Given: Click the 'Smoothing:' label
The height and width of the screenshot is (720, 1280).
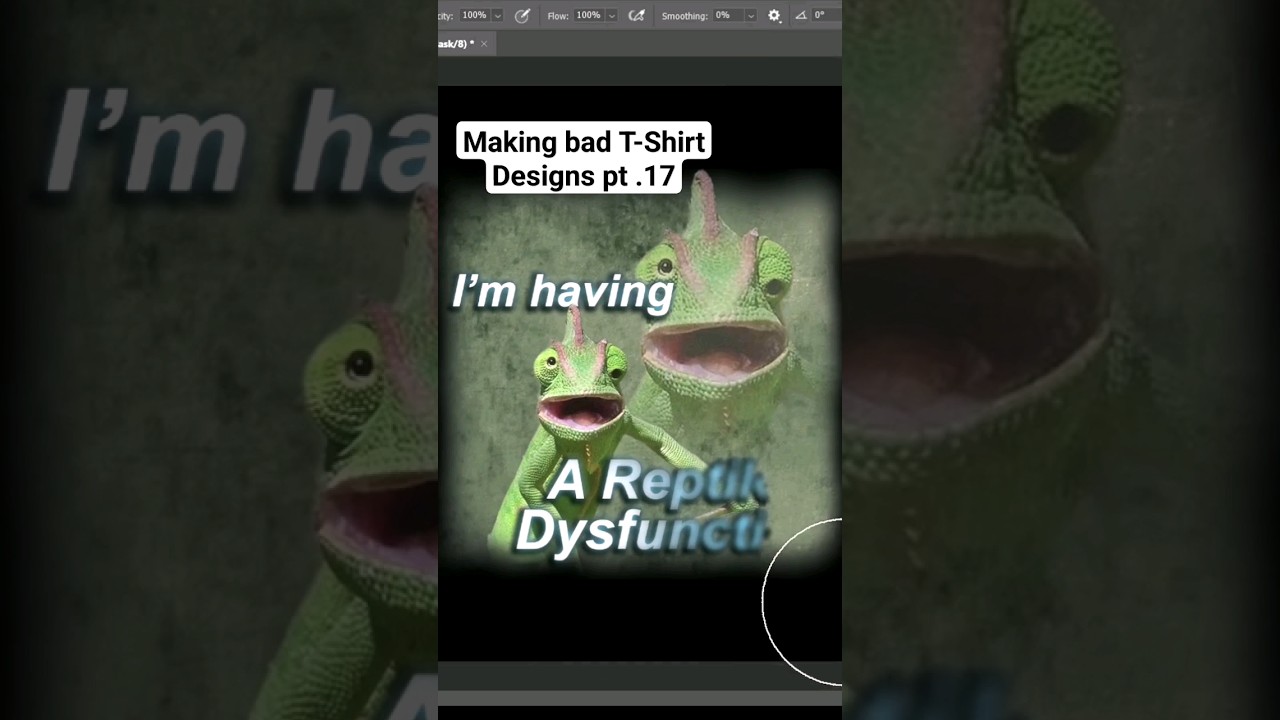Looking at the screenshot, I should (685, 16).
